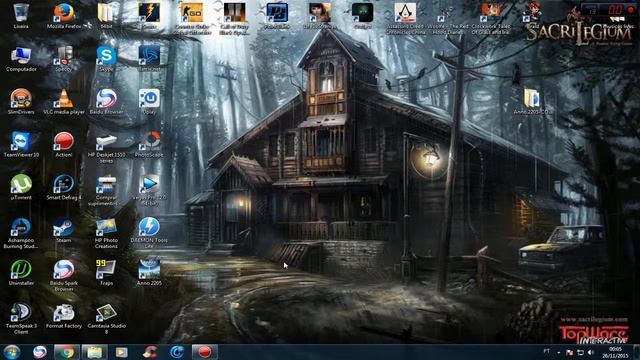Viewport: 640px width, 360px height.
Task: Click the taskbar clock showing 00:05
Action: 615,352
